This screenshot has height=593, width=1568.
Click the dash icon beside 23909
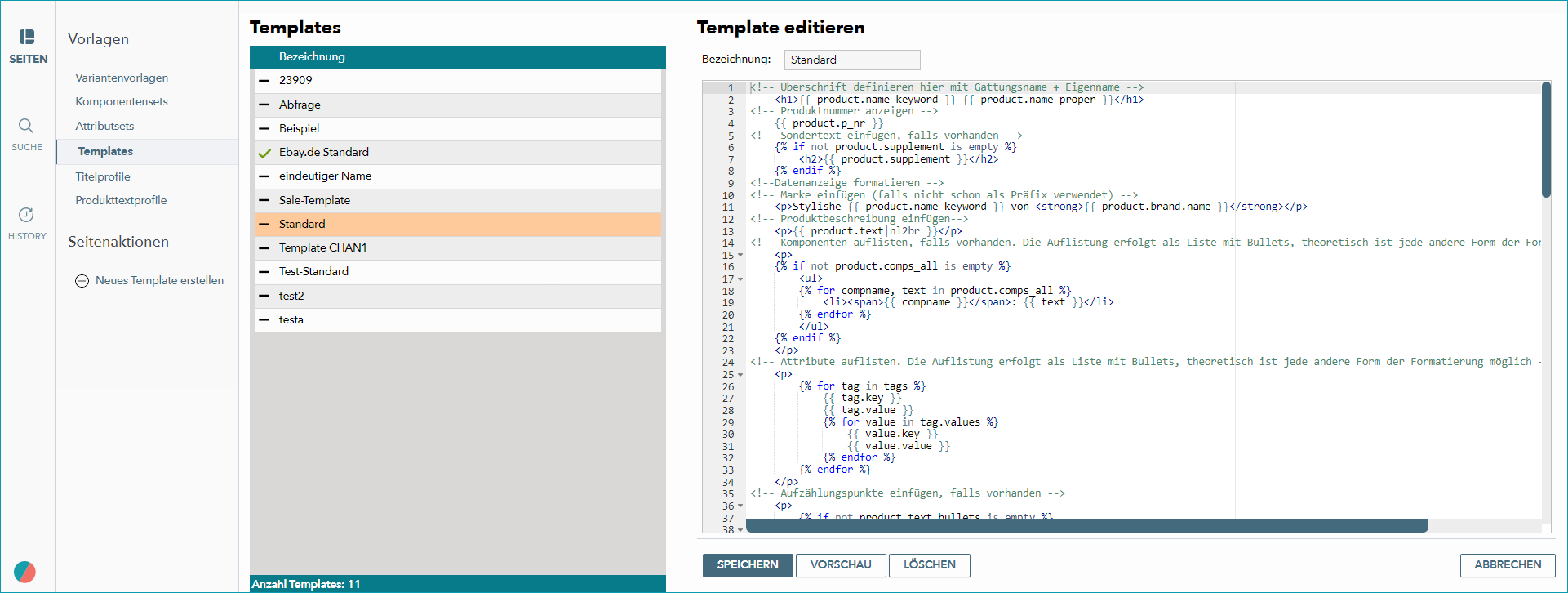(264, 81)
